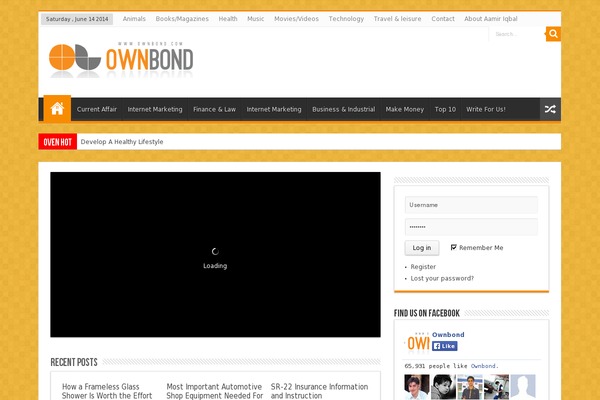Open Travel & leisure top link

tap(397, 19)
